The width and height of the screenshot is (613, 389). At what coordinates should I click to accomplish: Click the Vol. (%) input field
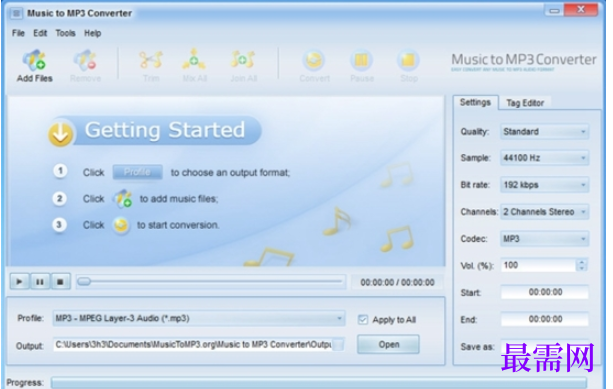tap(538, 265)
